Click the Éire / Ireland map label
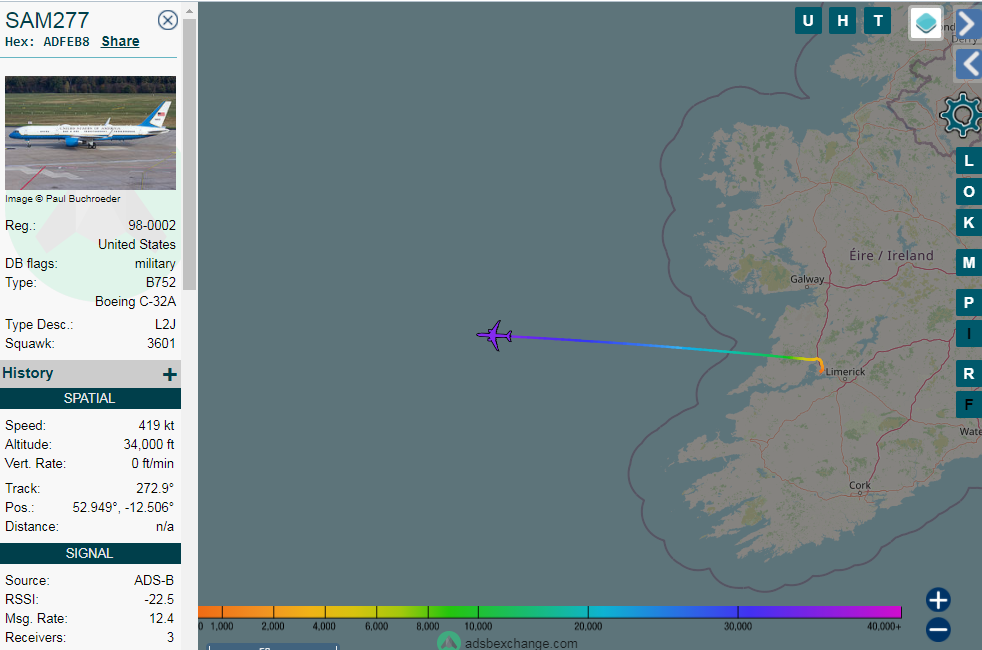The width and height of the screenshot is (982, 650). point(891,255)
